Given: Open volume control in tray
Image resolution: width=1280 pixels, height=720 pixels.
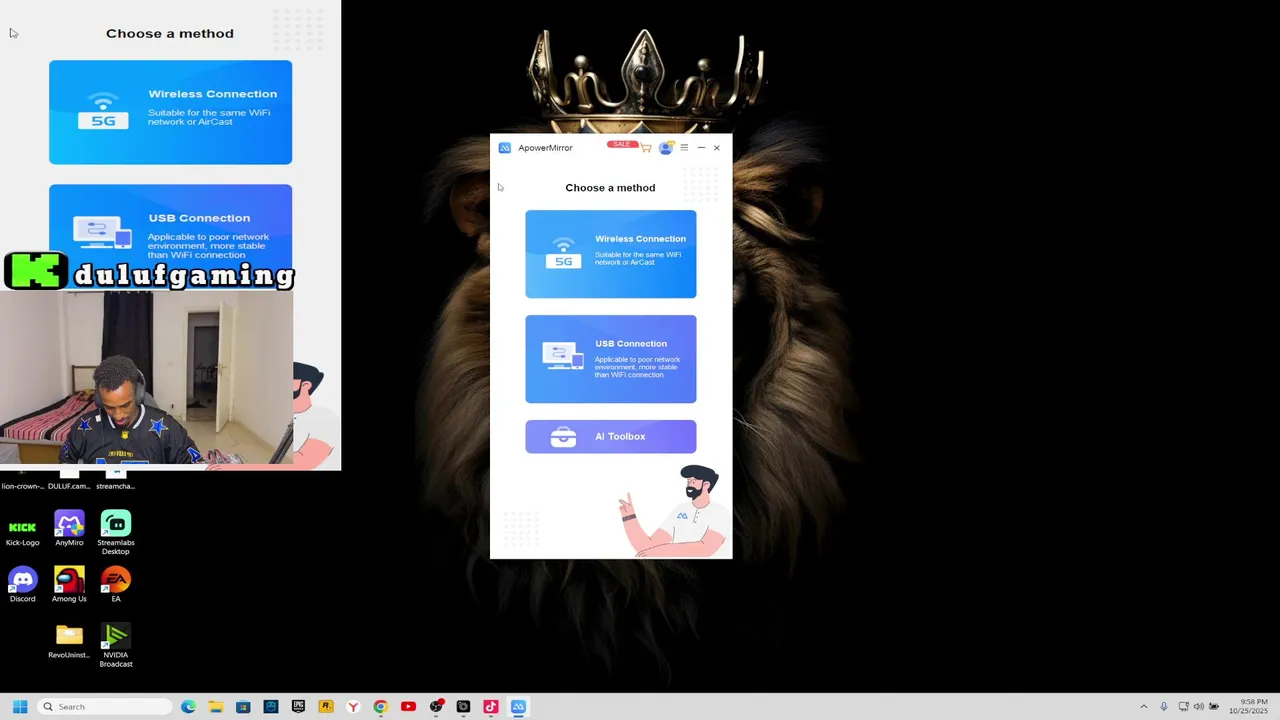Looking at the screenshot, I should tap(1199, 707).
